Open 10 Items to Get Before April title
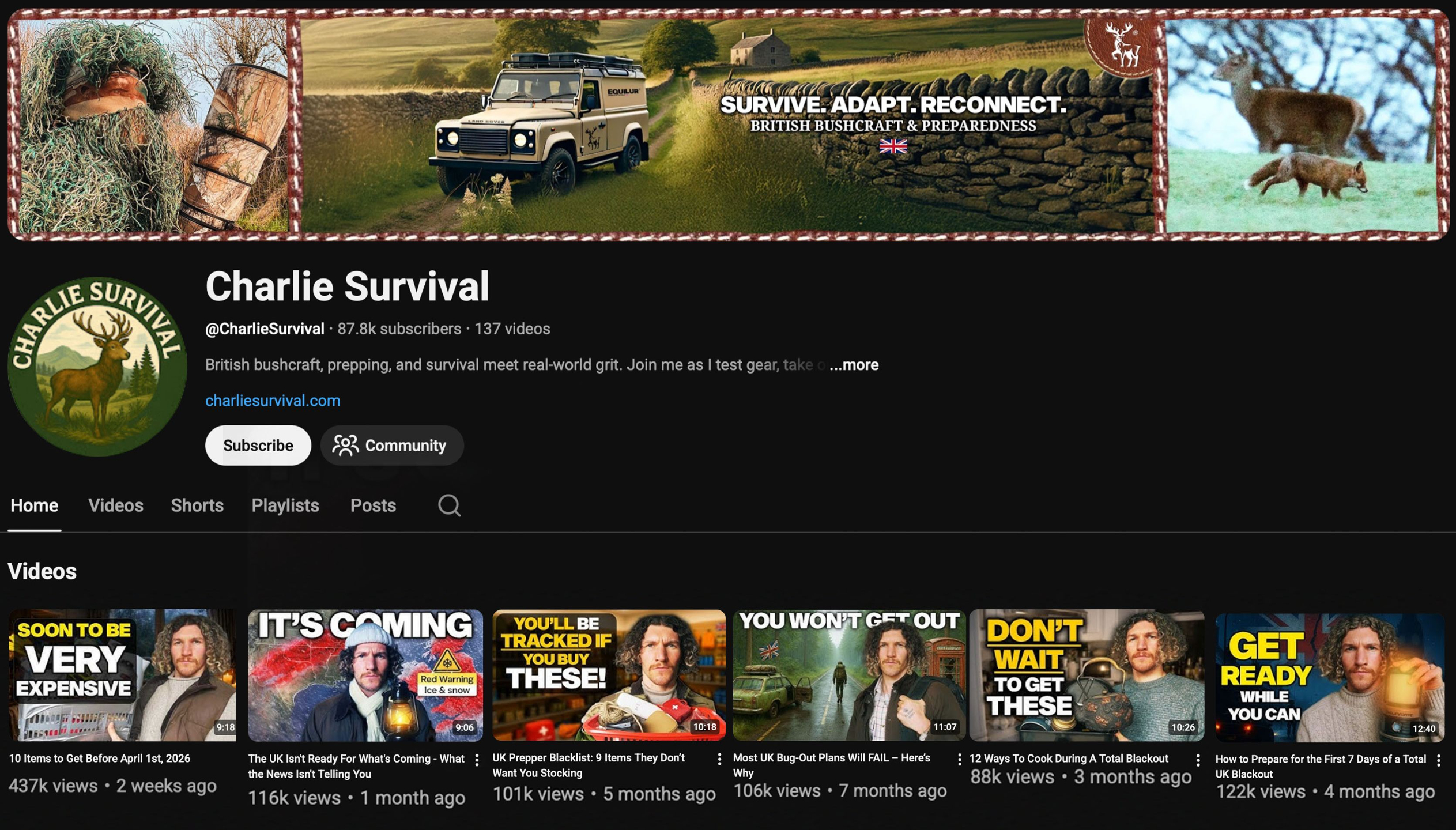This screenshot has height=830, width=1456. pos(99,758)
